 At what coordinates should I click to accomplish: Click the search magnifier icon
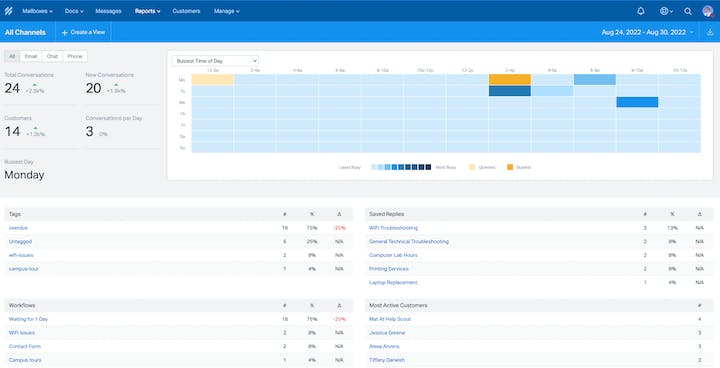[x=688, y=11]
